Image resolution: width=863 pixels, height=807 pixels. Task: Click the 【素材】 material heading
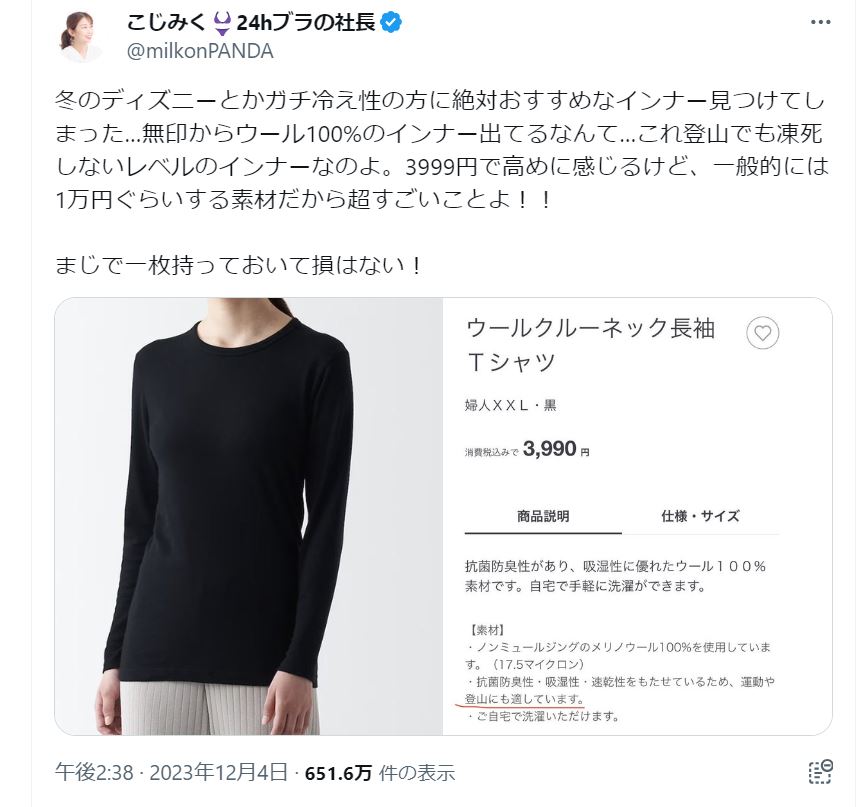click(485, 630)
